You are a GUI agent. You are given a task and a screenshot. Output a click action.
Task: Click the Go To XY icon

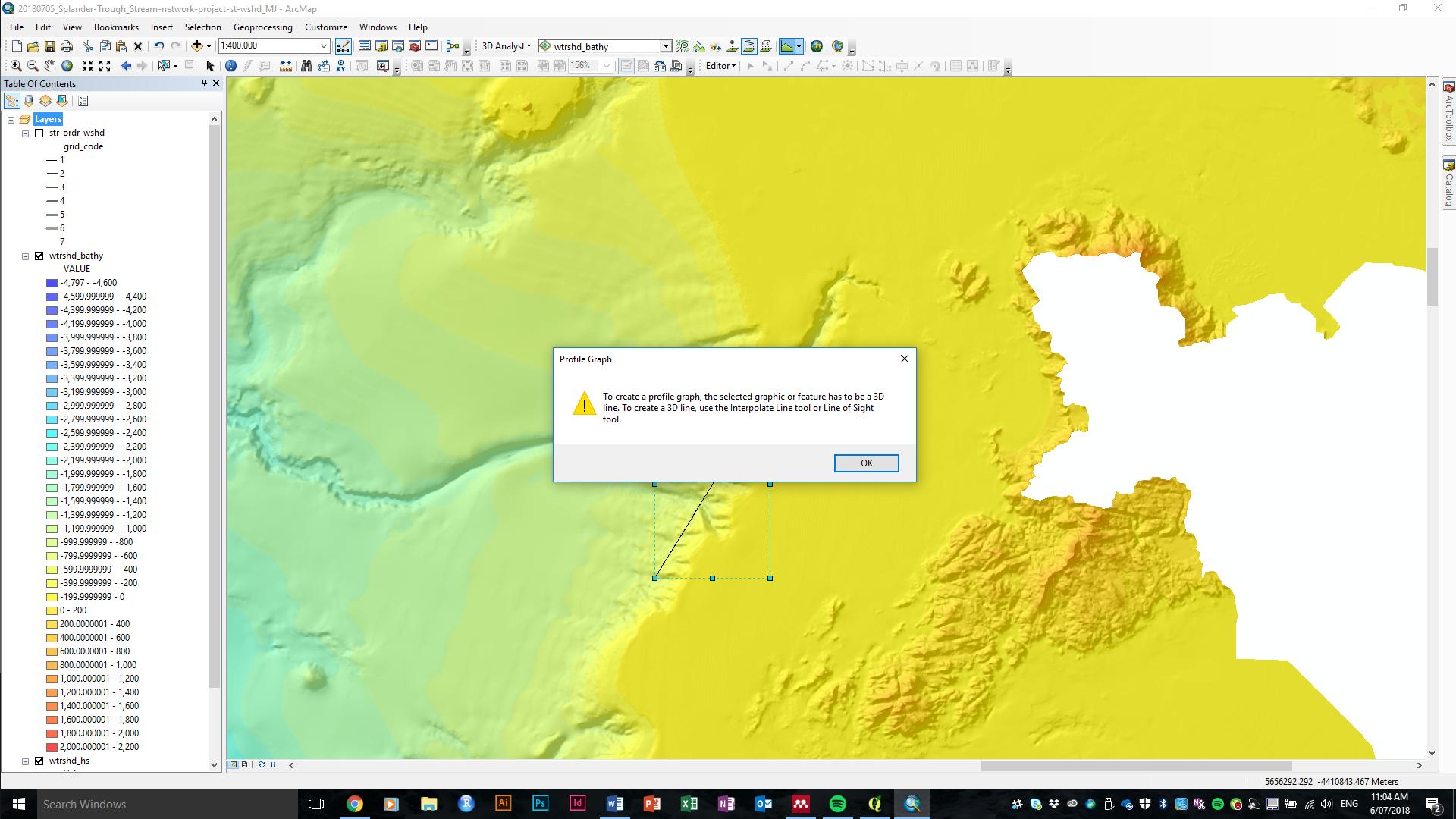[340, 66]
